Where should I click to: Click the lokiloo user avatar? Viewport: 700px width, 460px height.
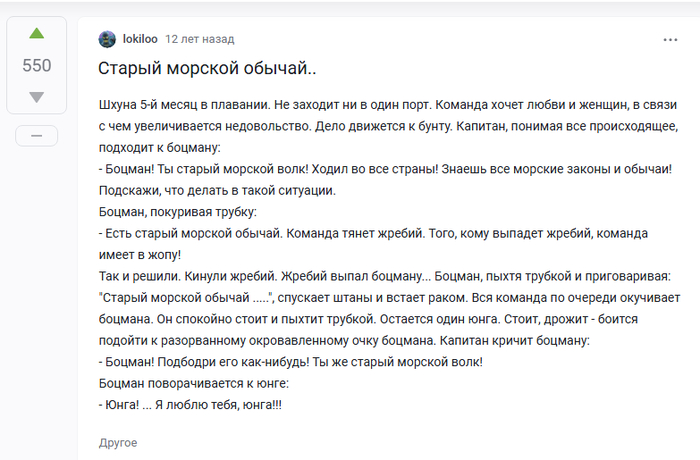pos(107,39)
